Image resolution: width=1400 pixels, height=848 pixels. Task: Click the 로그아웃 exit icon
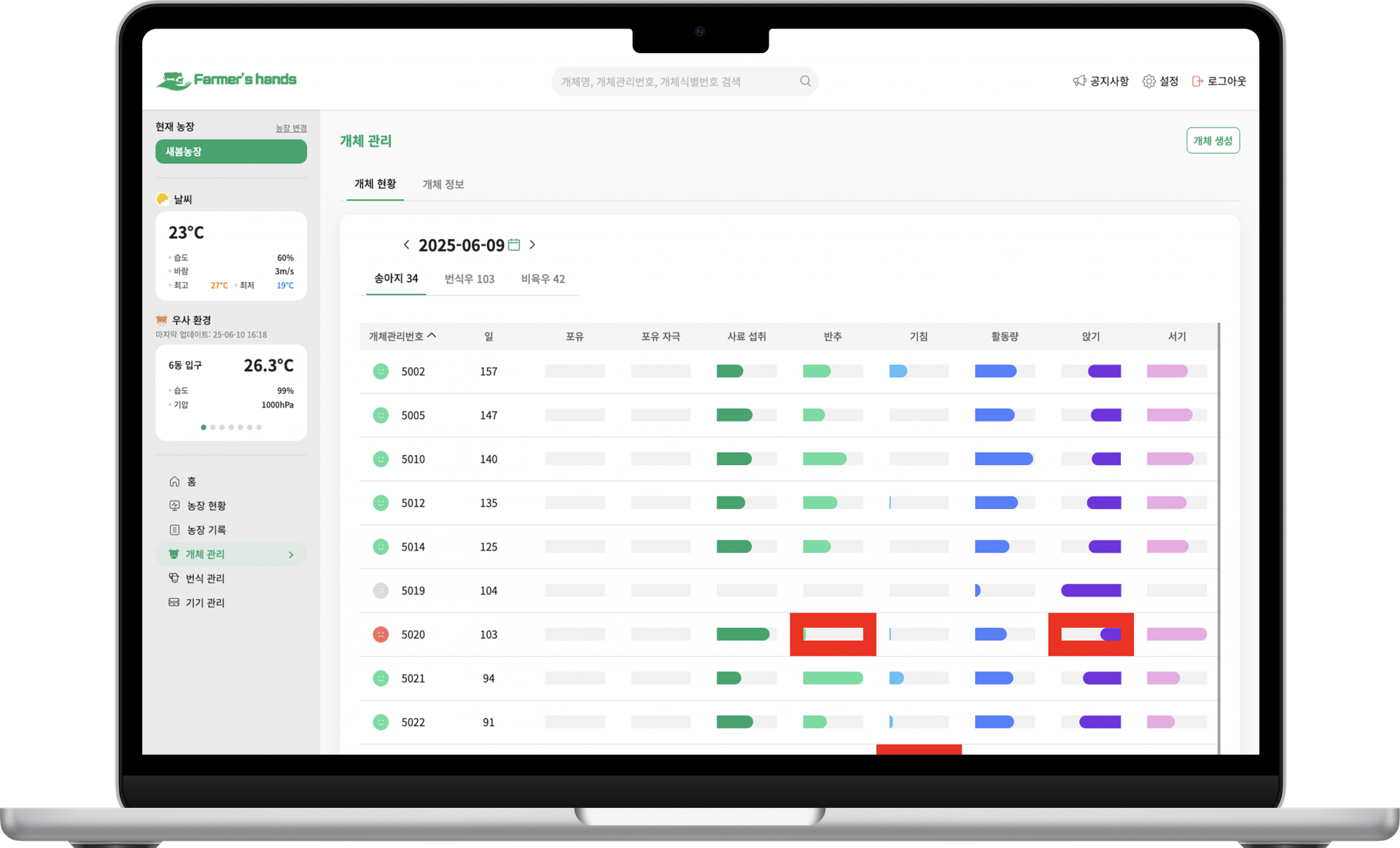point(1197,81)
